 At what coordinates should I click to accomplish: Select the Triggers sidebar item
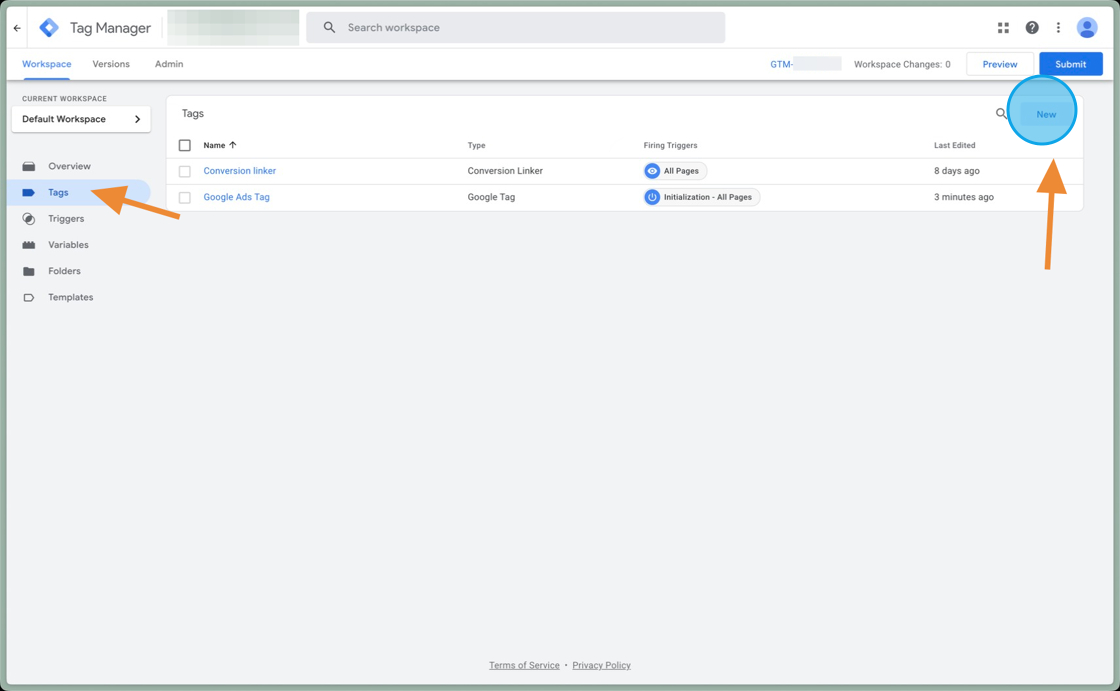pos(68,218)
